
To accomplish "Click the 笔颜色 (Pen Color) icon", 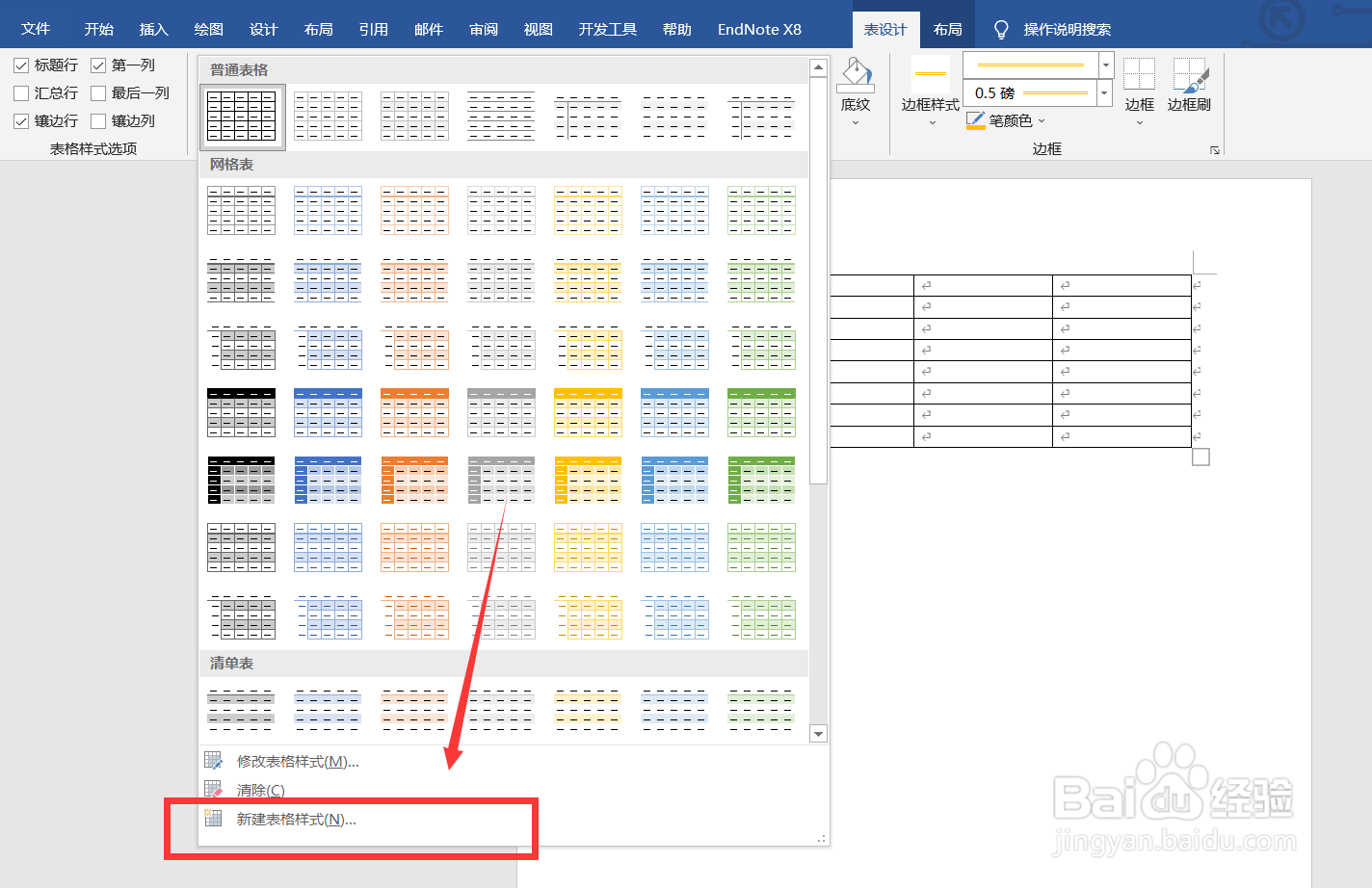I will (975, 119).
